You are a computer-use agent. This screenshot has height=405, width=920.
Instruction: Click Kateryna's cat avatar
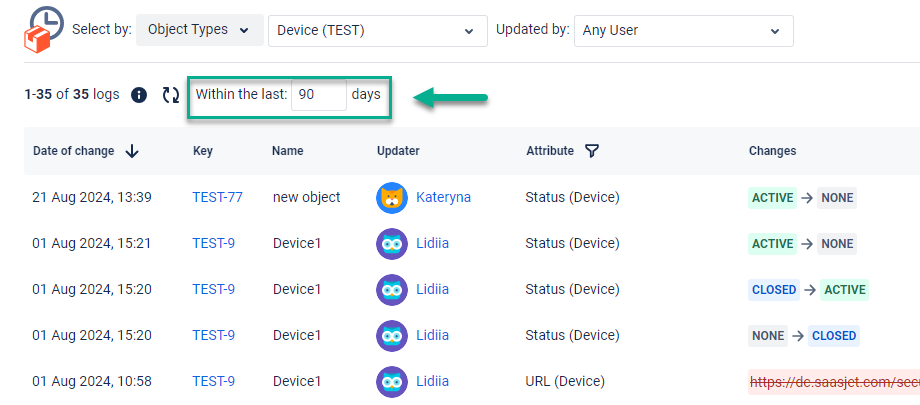click(392, 198)
